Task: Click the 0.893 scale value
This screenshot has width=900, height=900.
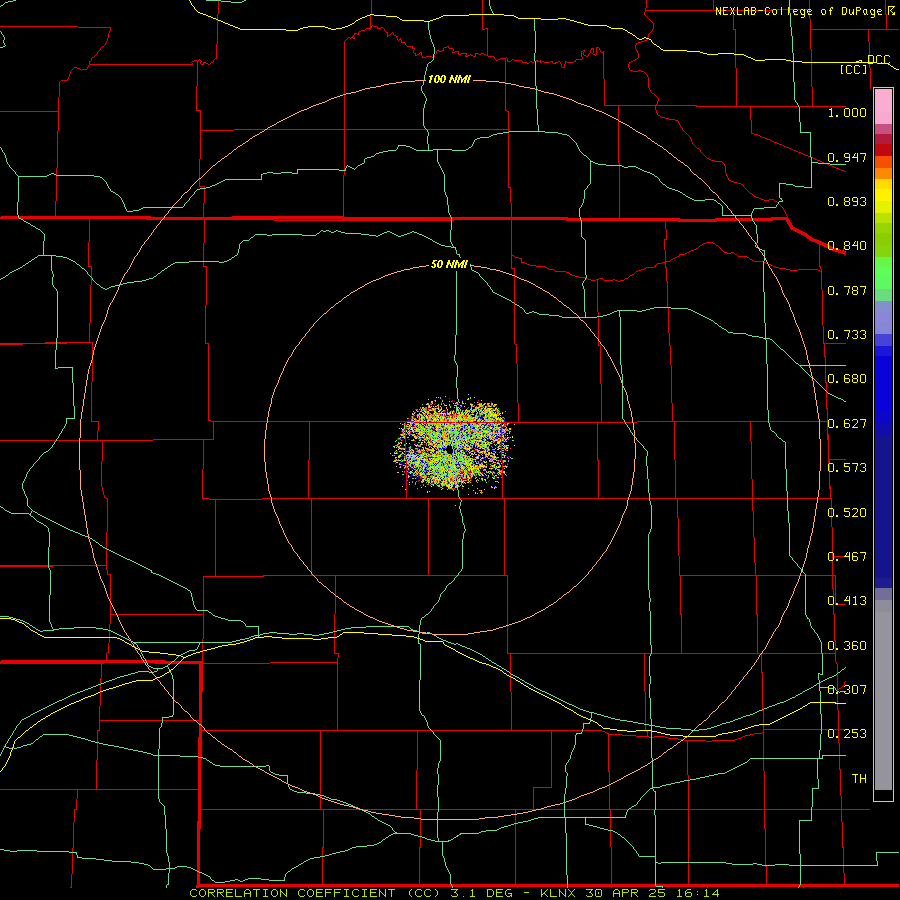Action: coord(847,201)
